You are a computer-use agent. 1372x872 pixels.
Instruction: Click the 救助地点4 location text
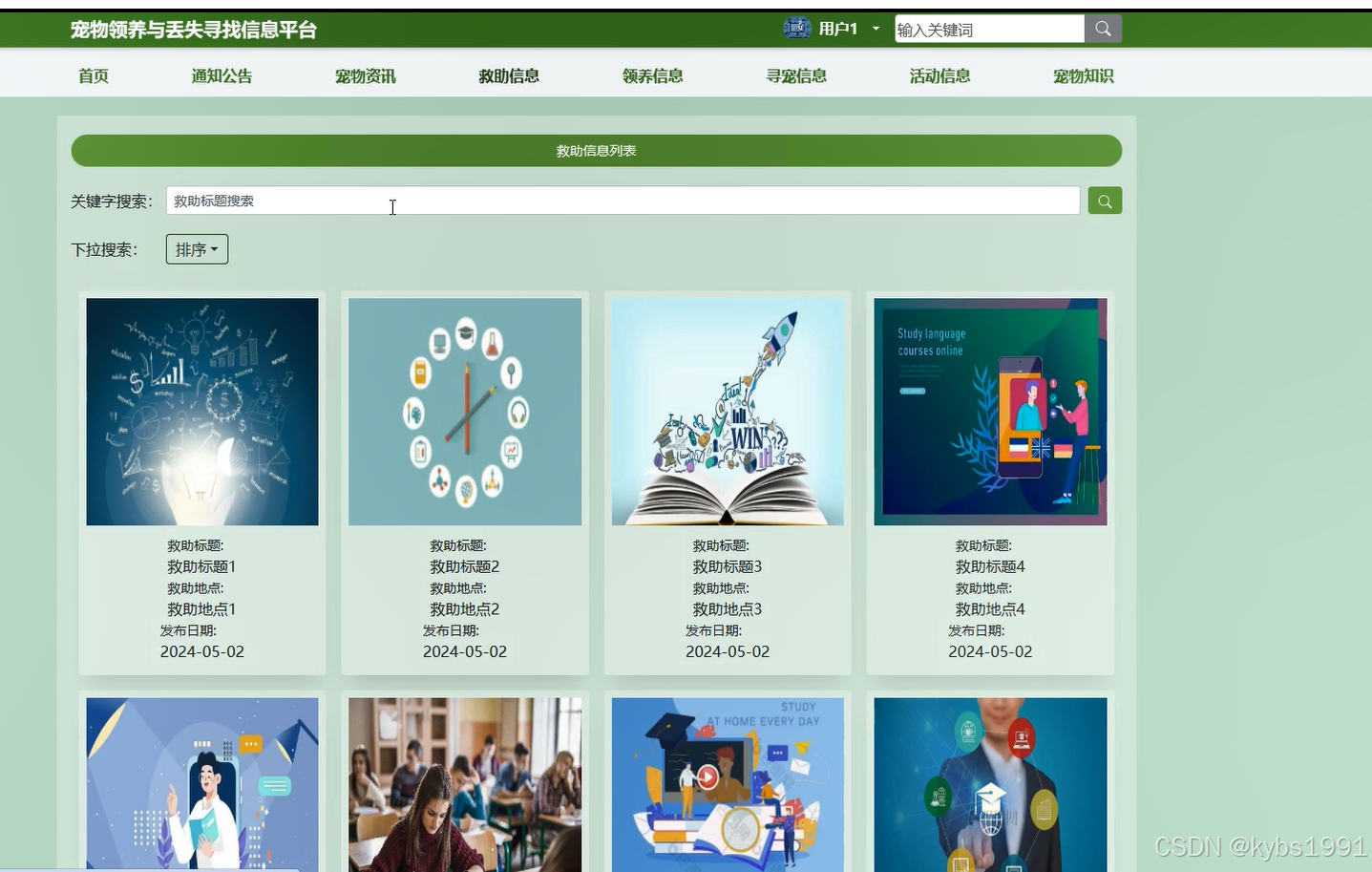pos(990,608)
